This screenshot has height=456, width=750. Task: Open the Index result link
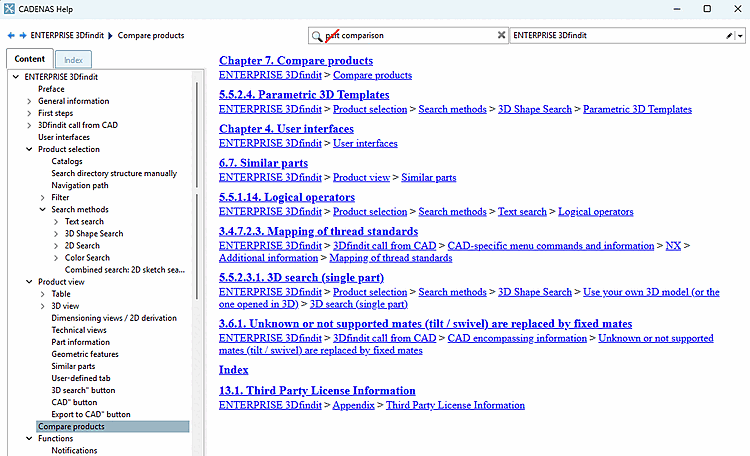coord(233,370)
